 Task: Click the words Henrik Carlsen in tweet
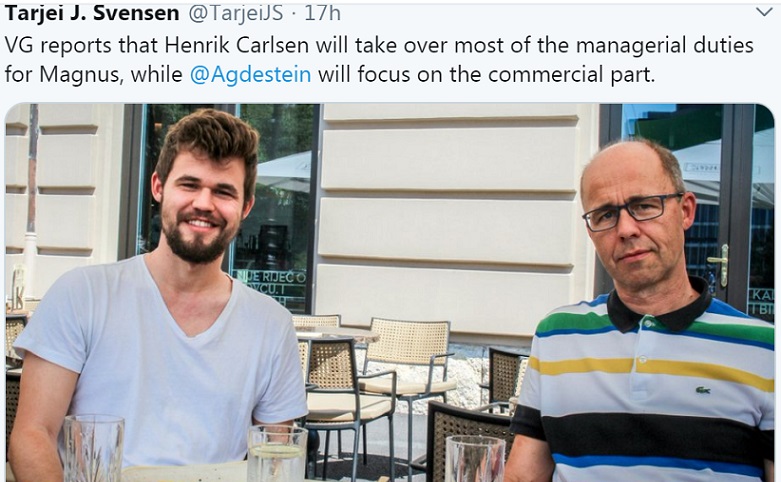coord(237,45)
